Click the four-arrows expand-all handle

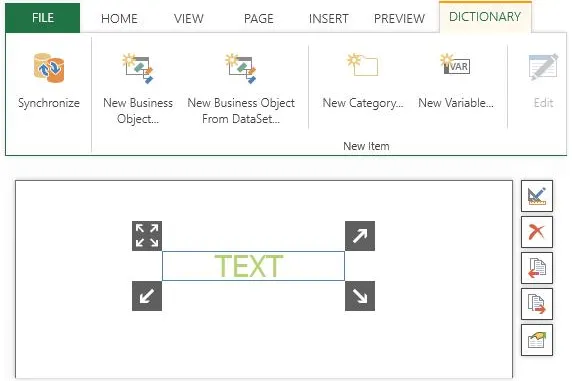pyautogui.click(x=147, y=236)
